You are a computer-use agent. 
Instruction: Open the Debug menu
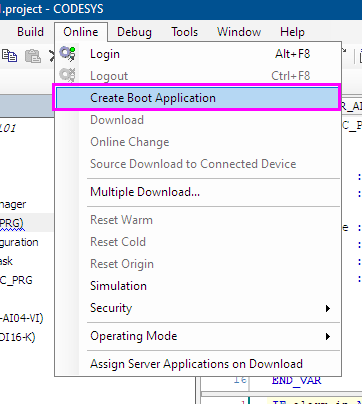134,32
